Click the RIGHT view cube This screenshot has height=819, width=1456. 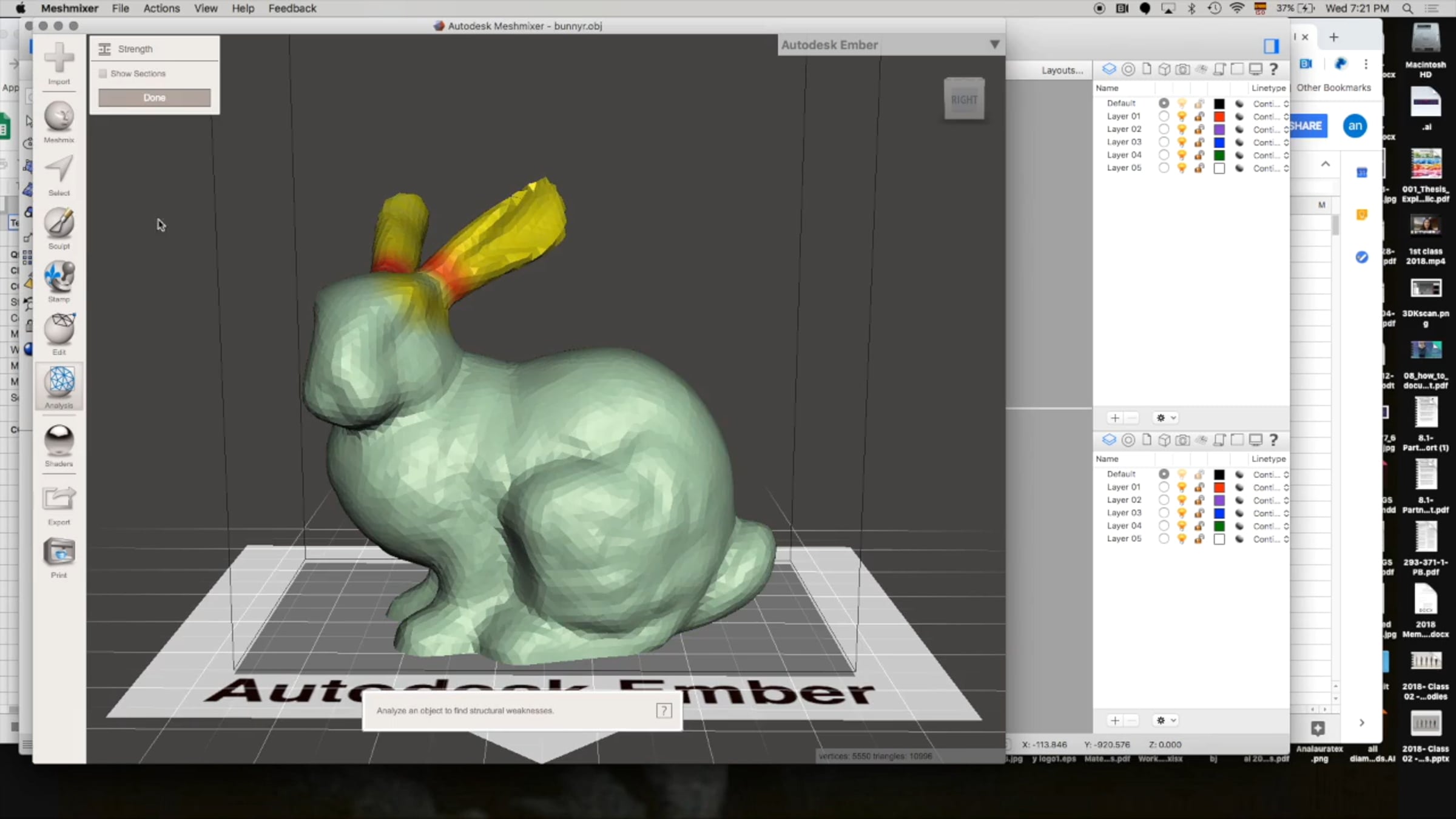(964, 99)
